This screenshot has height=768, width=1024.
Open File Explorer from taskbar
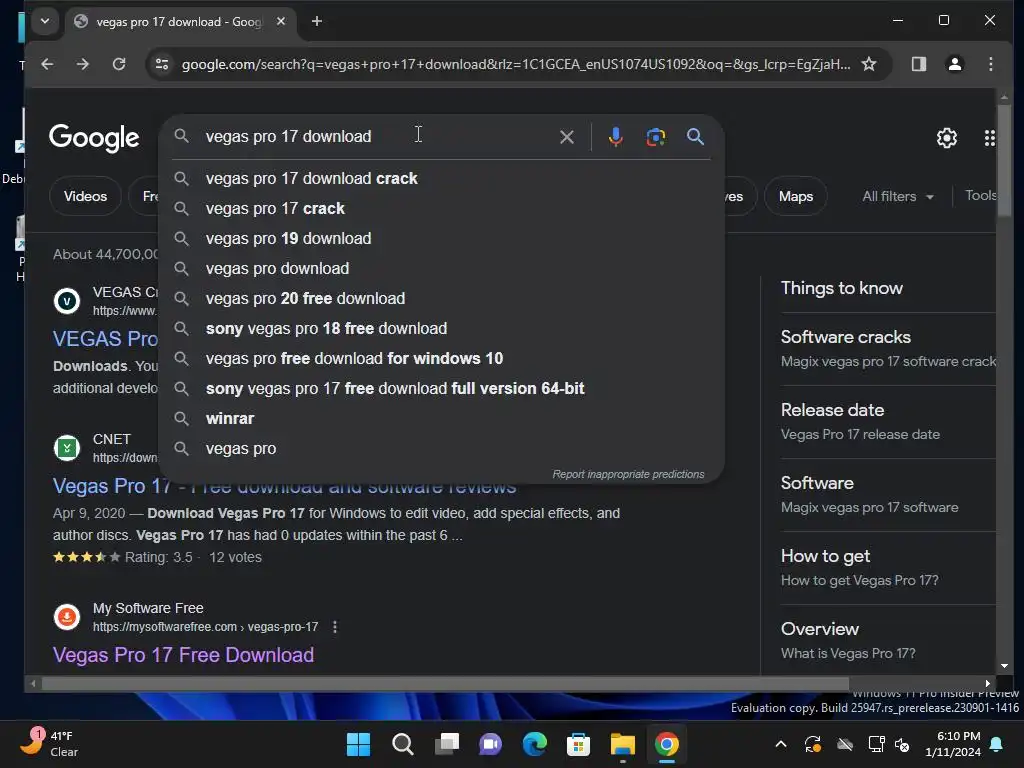pyautogui.click(x=622, y=744)
